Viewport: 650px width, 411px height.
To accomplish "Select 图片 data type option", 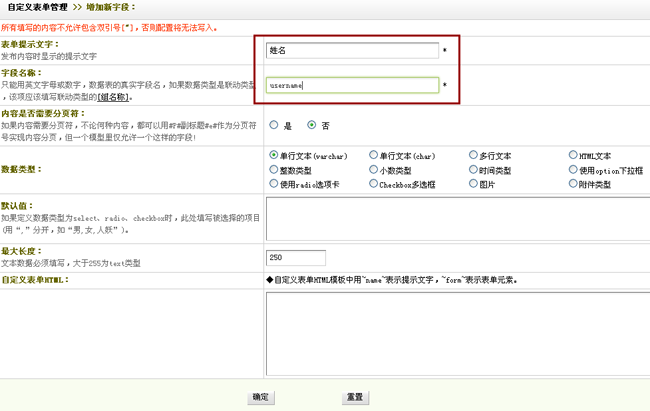I will 473,184.
